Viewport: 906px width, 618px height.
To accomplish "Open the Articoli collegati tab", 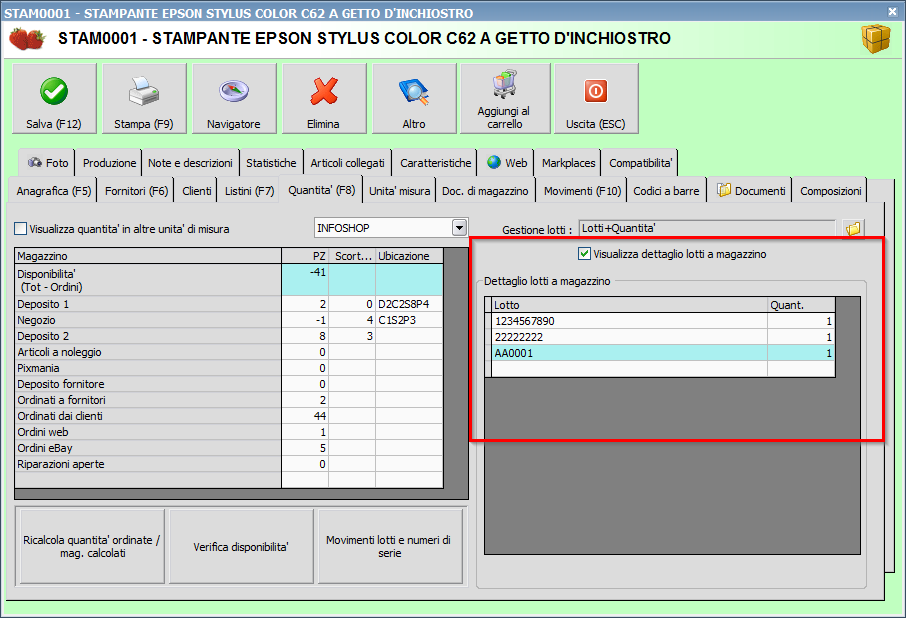I will (347, 163).
